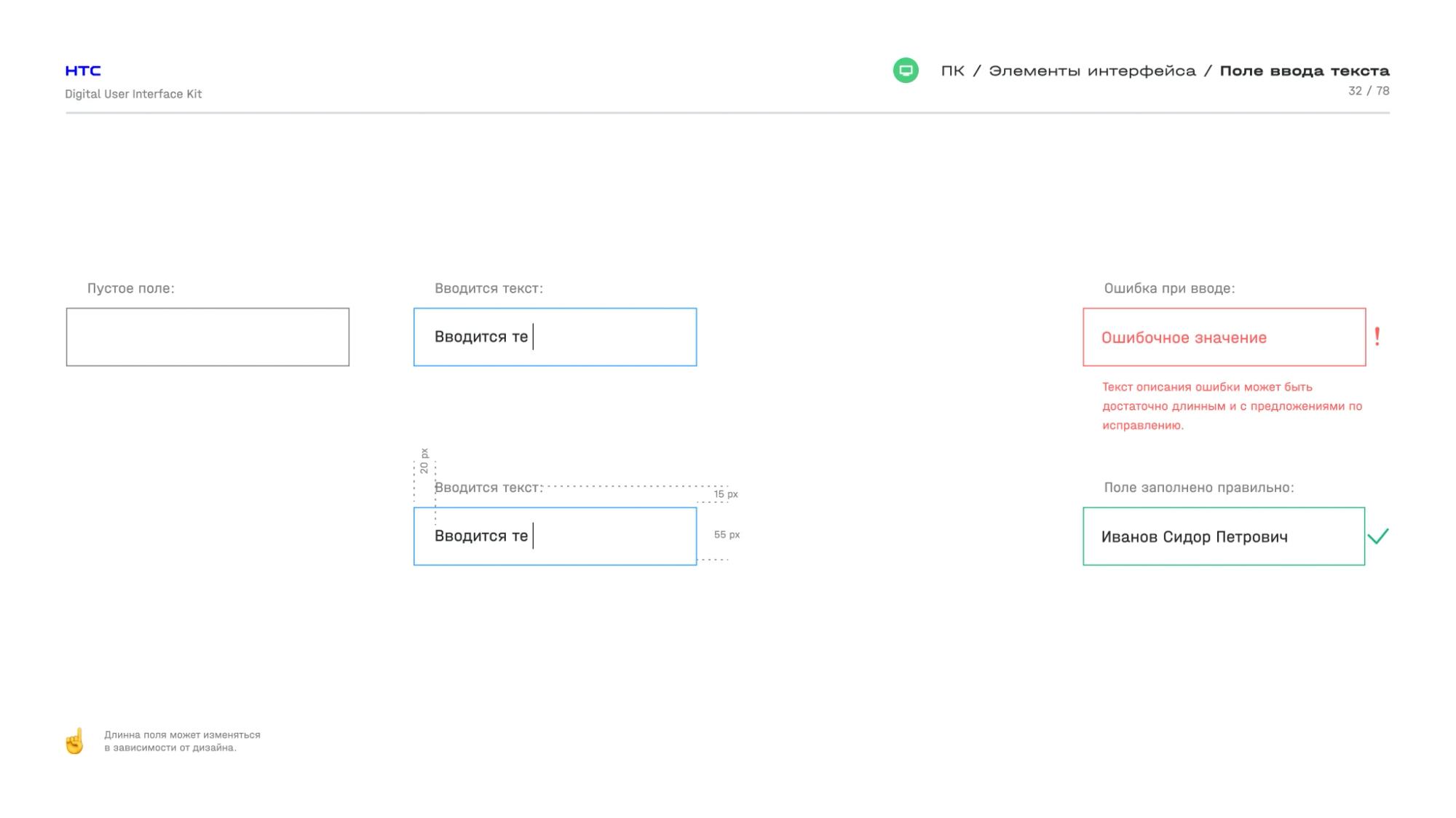This screenshot has width=1456, height=818.
Task: Select Поле ввода текста breadcrumb title
Action: 1305,71
